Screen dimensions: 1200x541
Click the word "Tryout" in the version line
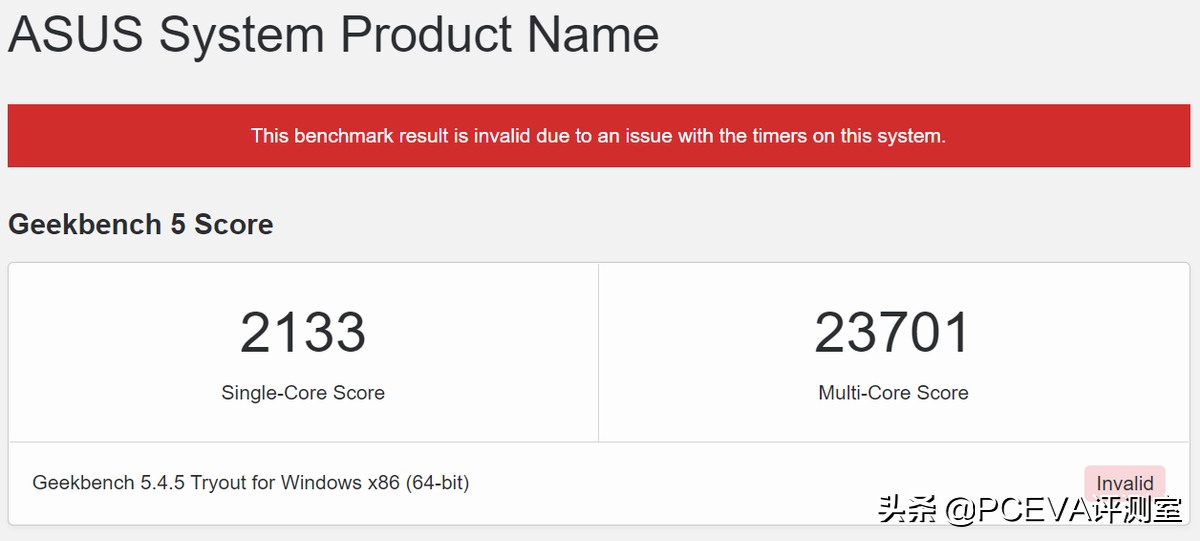218,483
